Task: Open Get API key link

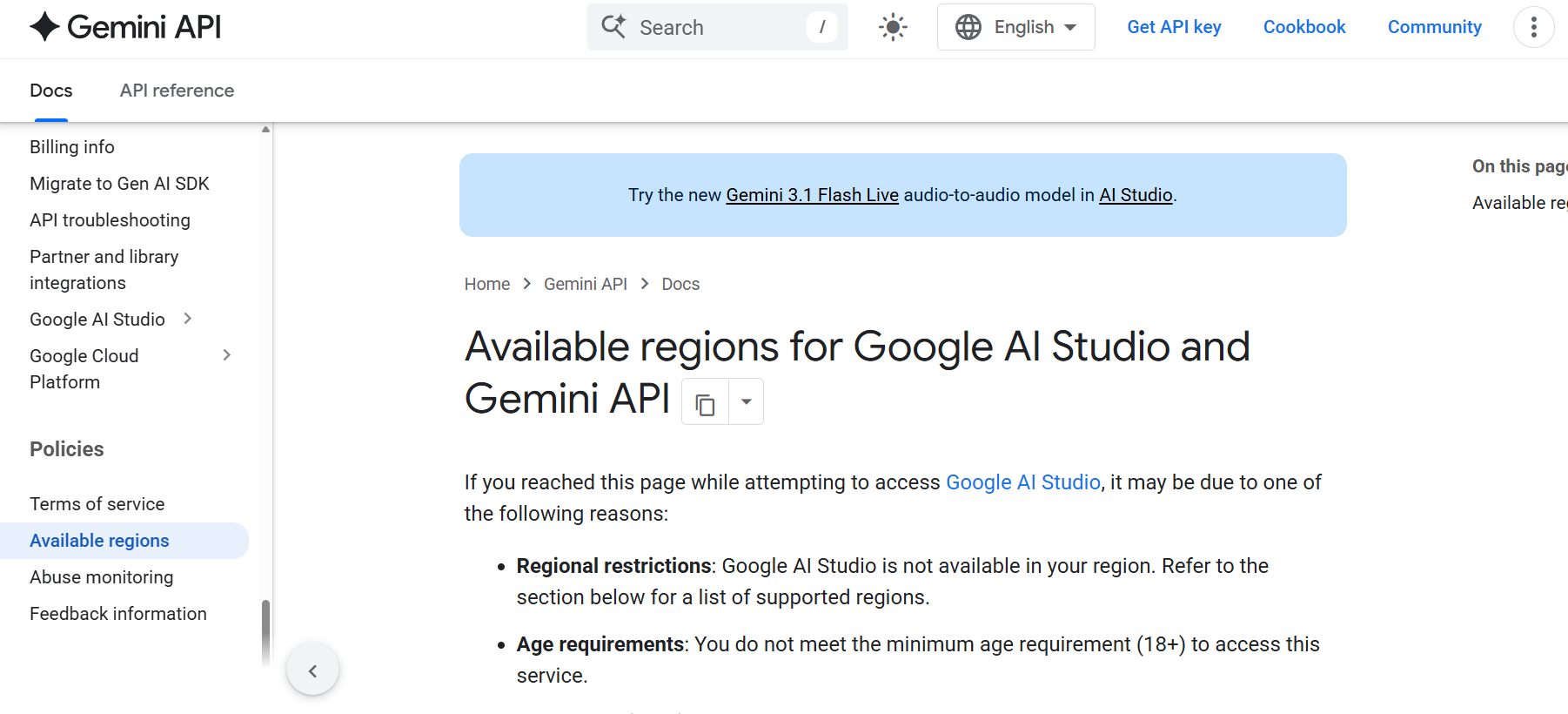Action: click(x=1174, y=27)
